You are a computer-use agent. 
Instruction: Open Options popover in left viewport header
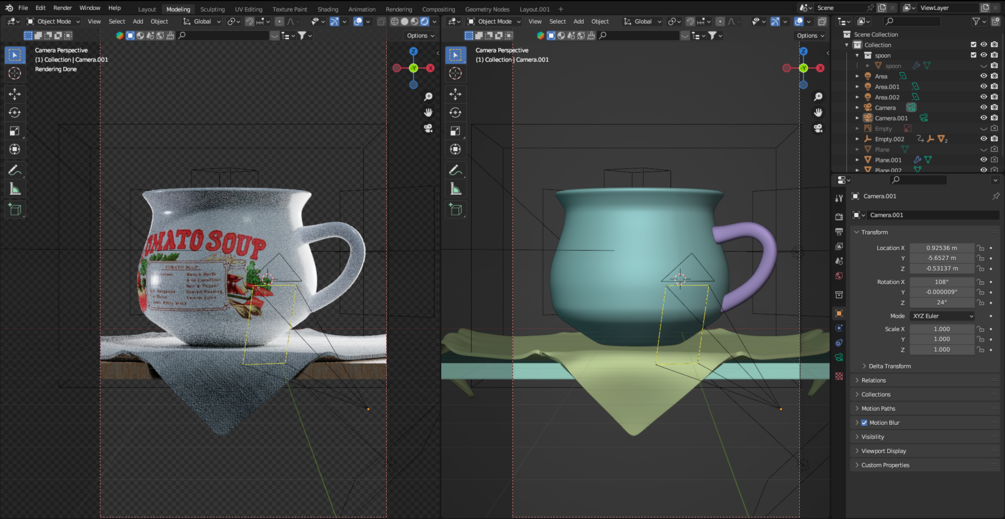click(420, 35)
